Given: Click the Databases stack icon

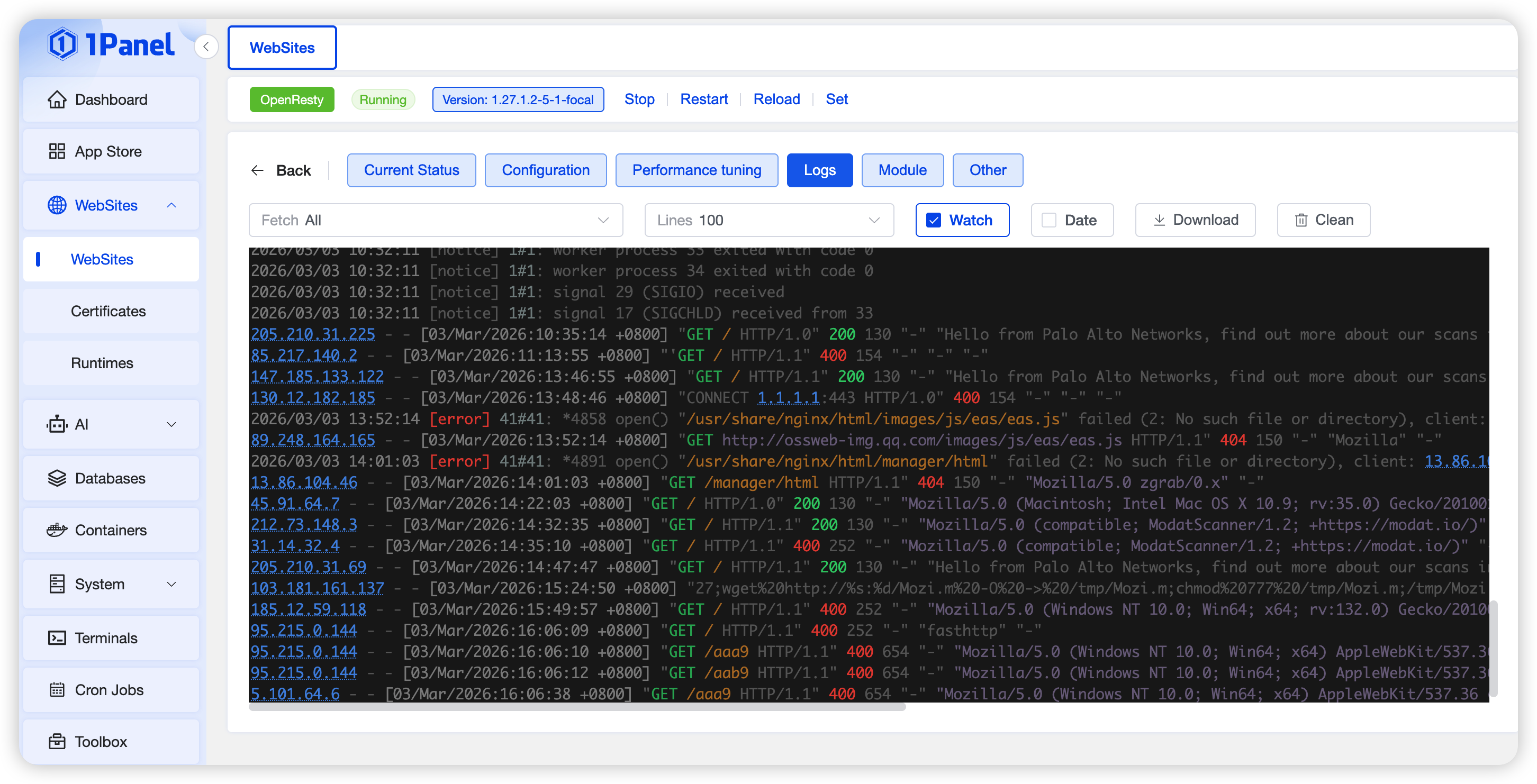Looking at the screenshot, I should (x=57, y=478).
